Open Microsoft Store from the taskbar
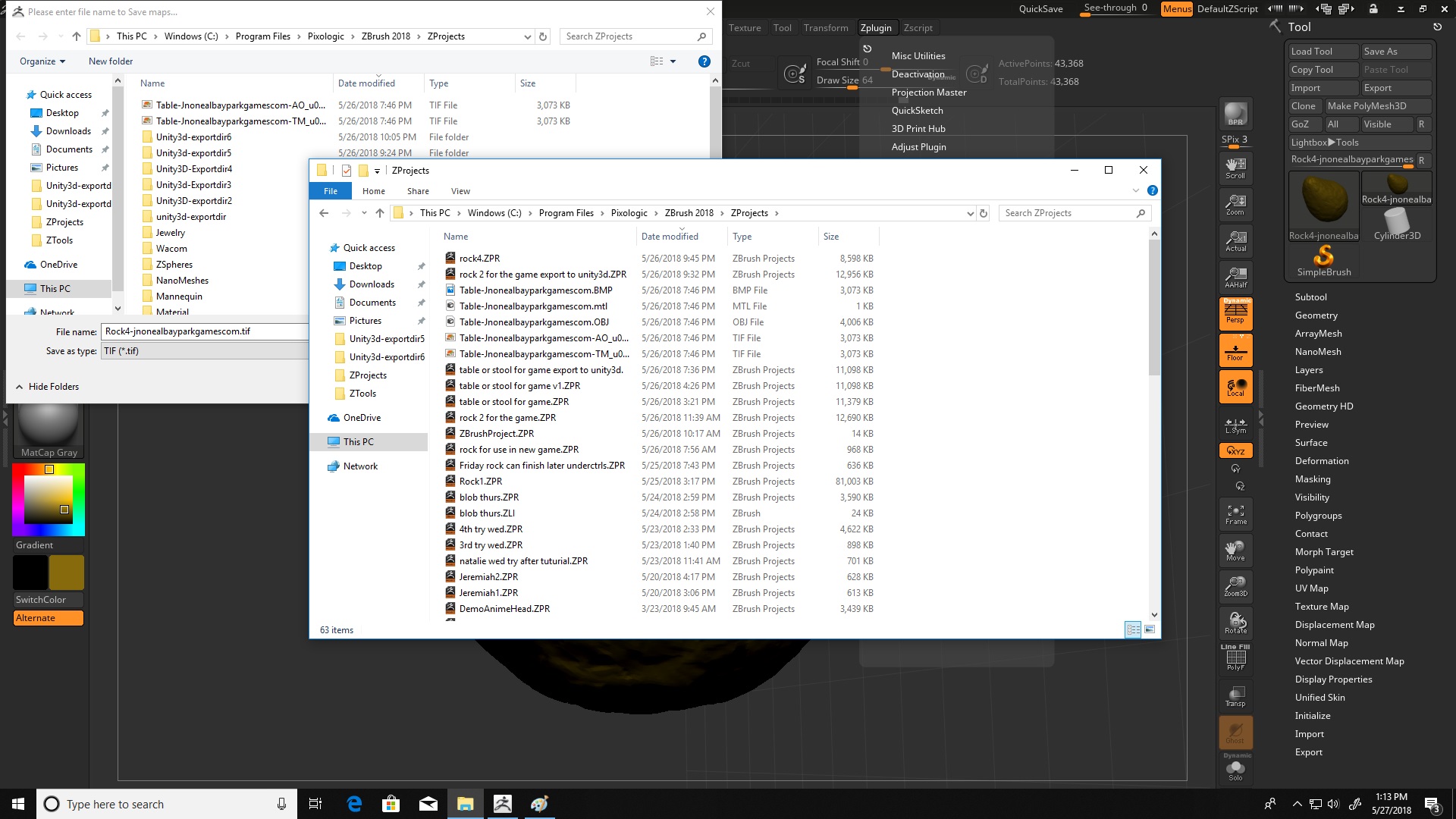The image size is (1456, 819). tap(391, 804)
